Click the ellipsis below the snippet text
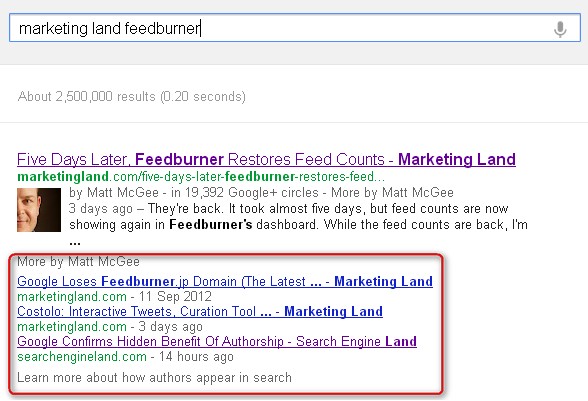 point(75,243)
